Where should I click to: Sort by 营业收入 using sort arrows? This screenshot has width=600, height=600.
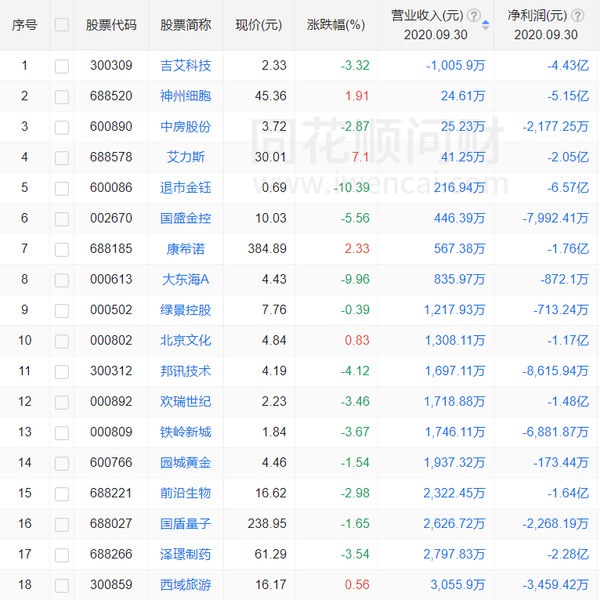click(485, 25)
